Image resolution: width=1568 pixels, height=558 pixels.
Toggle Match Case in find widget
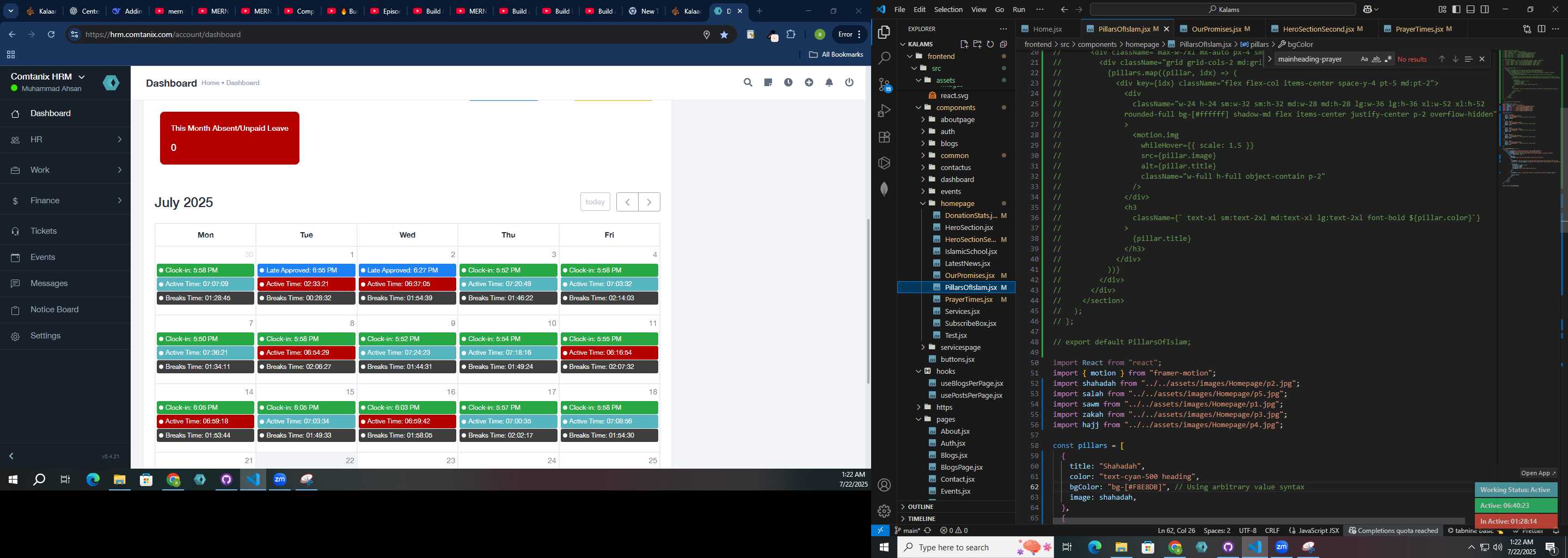coord(1364,59)
